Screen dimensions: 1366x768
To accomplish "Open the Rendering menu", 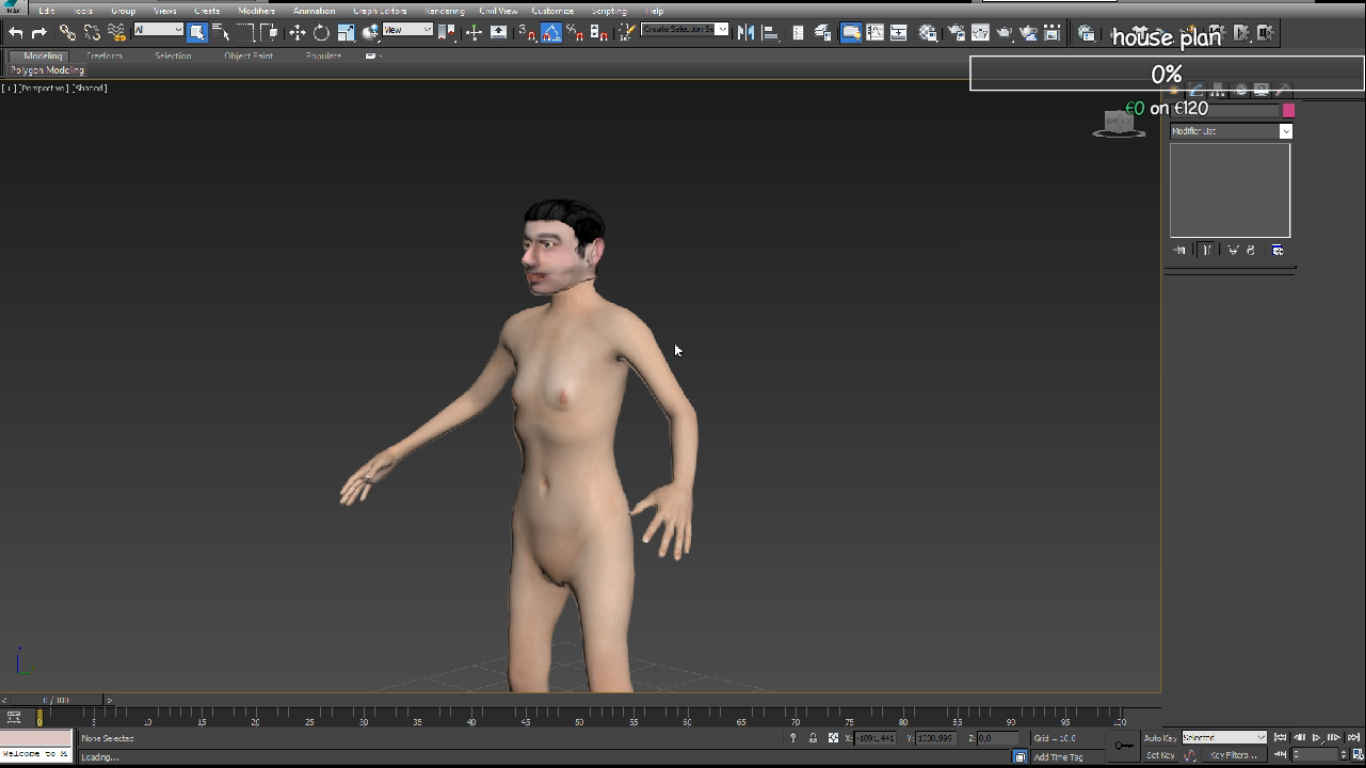I will 444,11.
